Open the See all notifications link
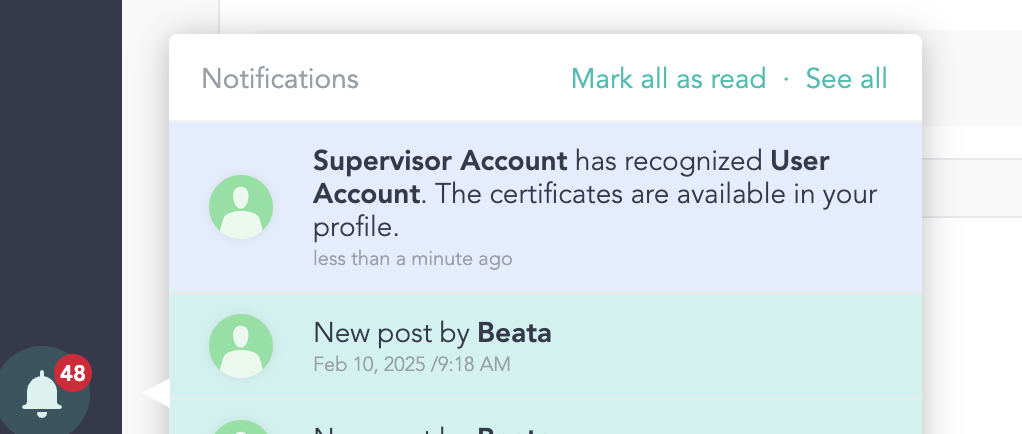 (x=846, y=78)
